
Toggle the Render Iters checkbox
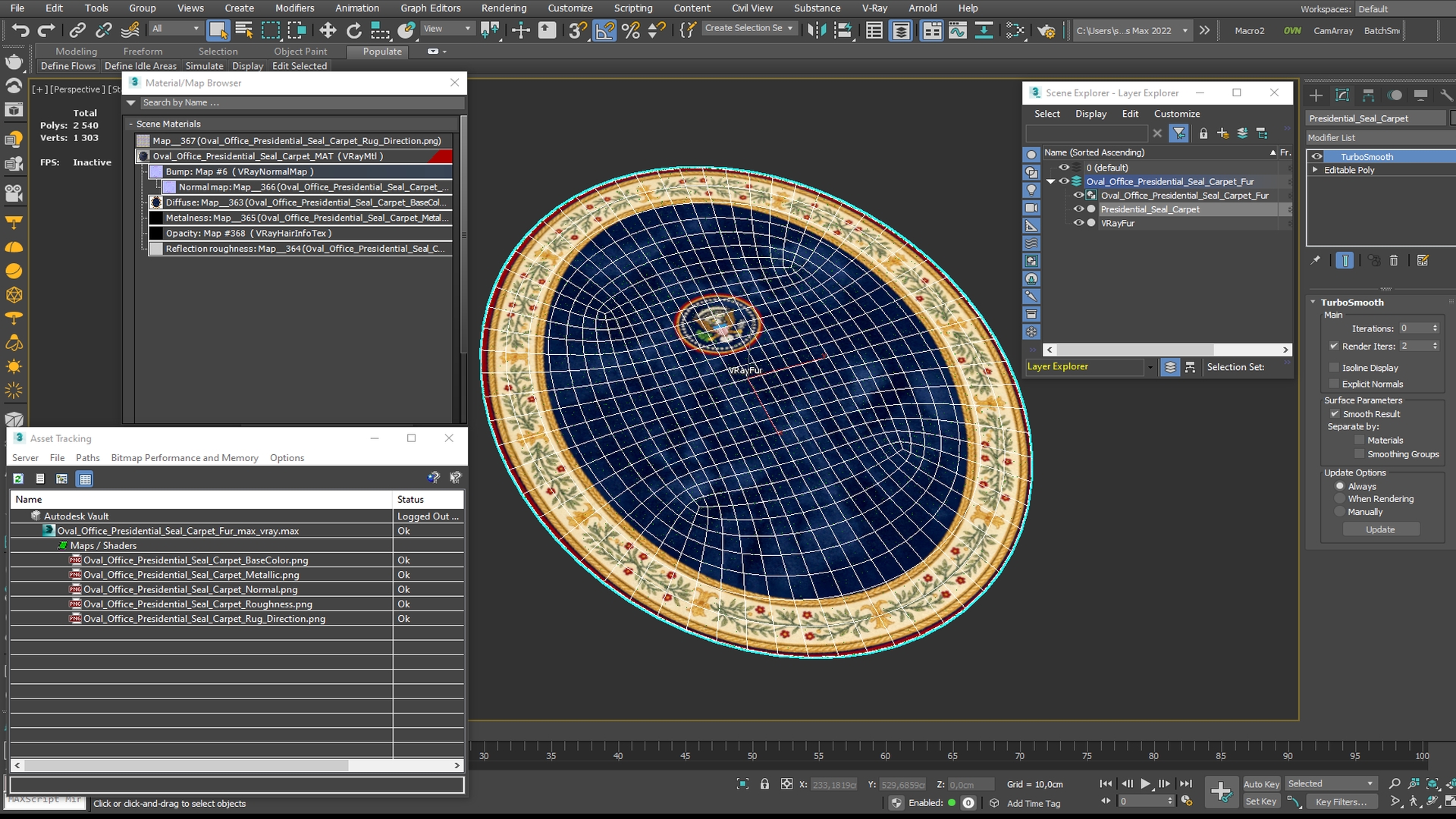click(1334, 346)
